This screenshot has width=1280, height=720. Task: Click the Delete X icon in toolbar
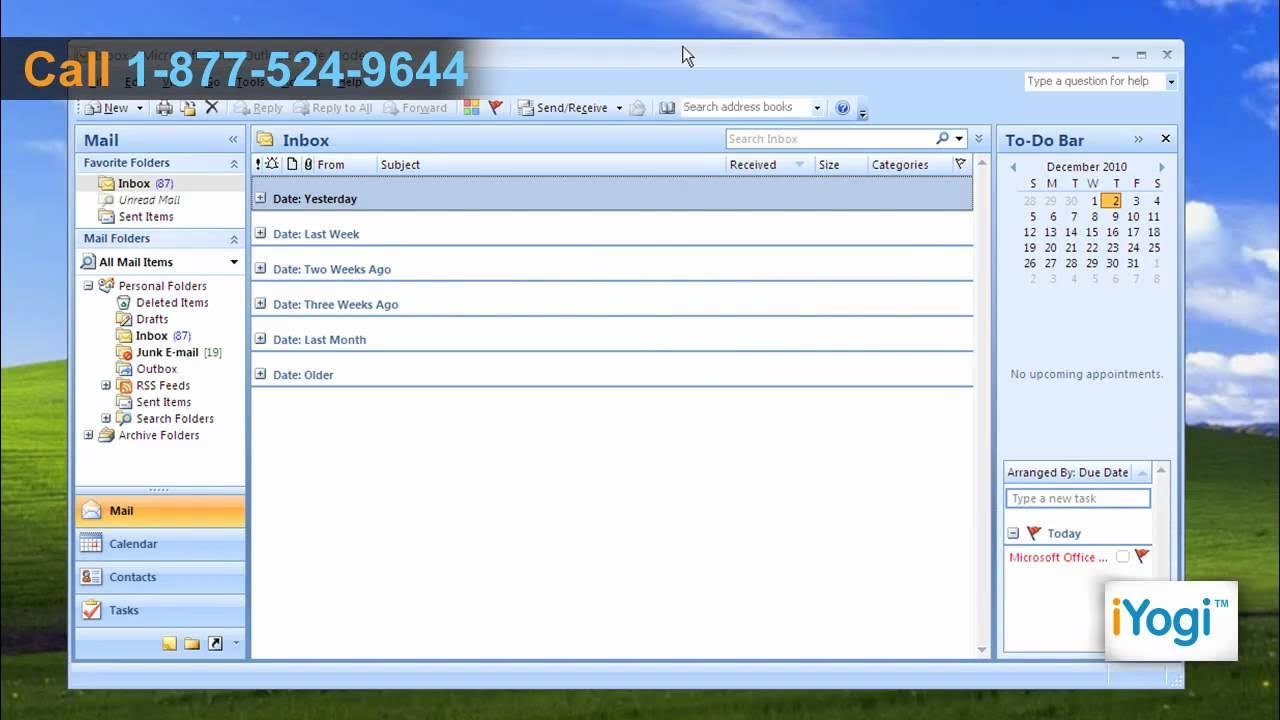[211, 107]
